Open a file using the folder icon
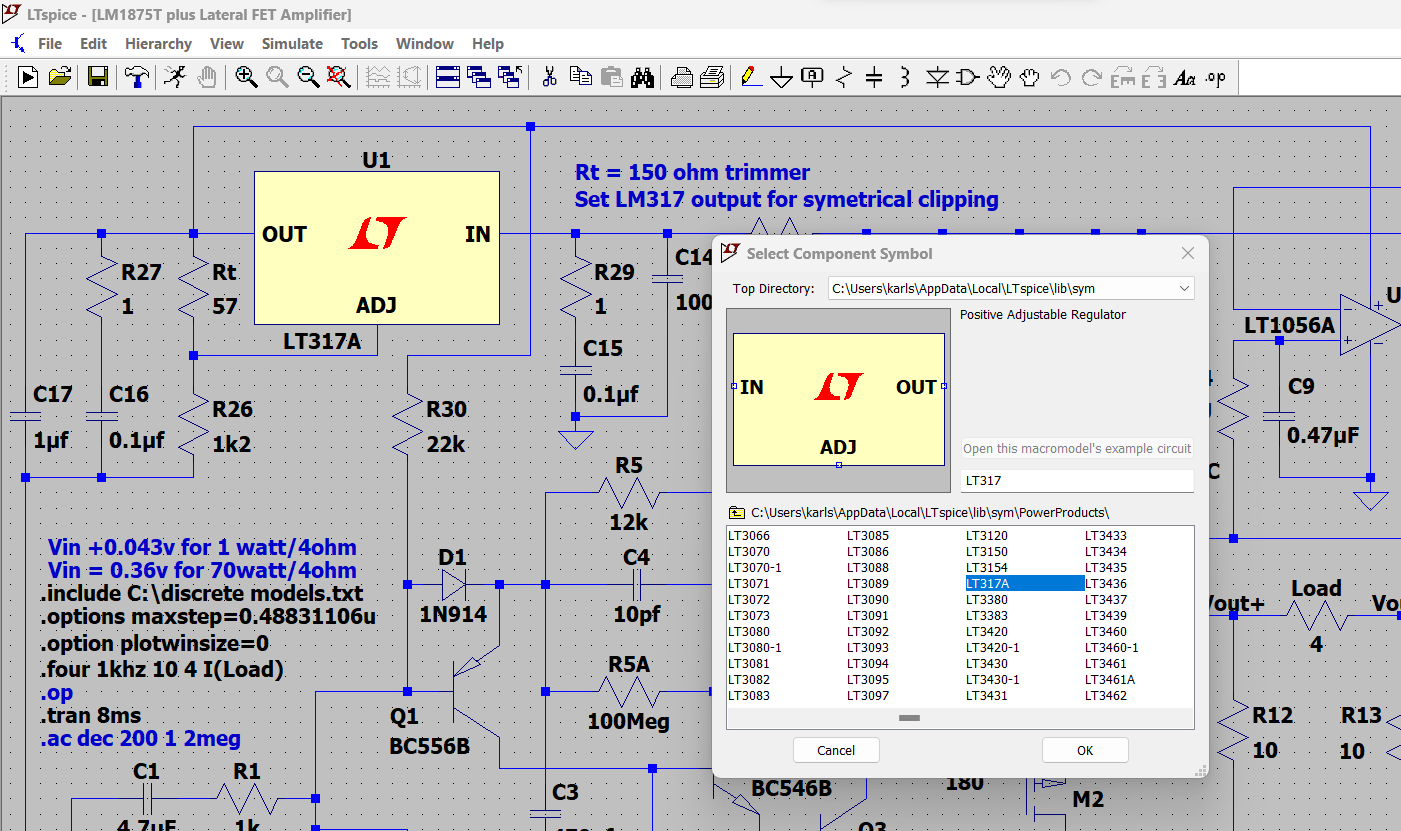The height and width of the screenshot is (831, 1401). (x=59, y=76)
